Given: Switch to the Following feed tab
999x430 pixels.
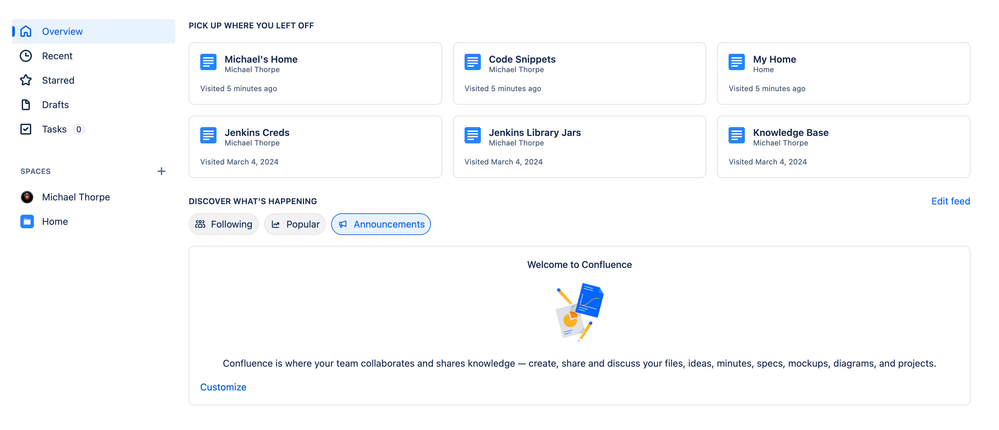Looking at the screenshot, I should tap(224, 224).
